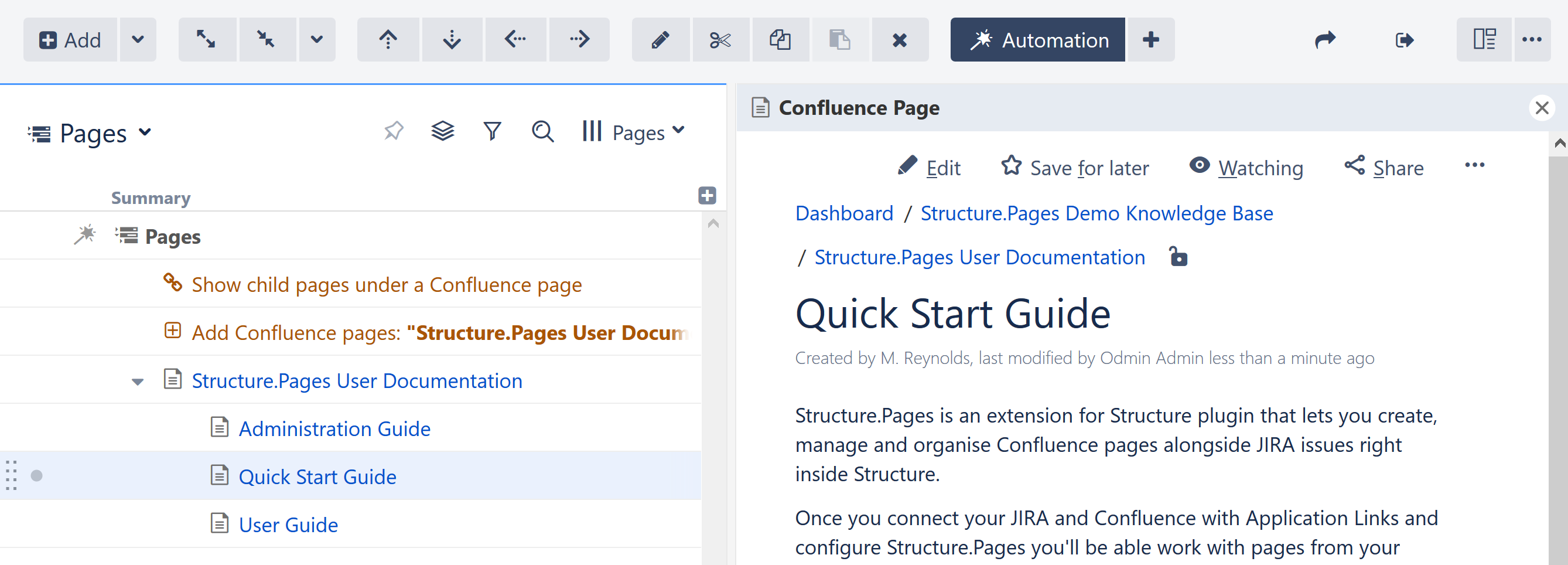Screen dimensions: 1568x565
Task: Open the Add button dropdown
Action: (x=138, y=40)
